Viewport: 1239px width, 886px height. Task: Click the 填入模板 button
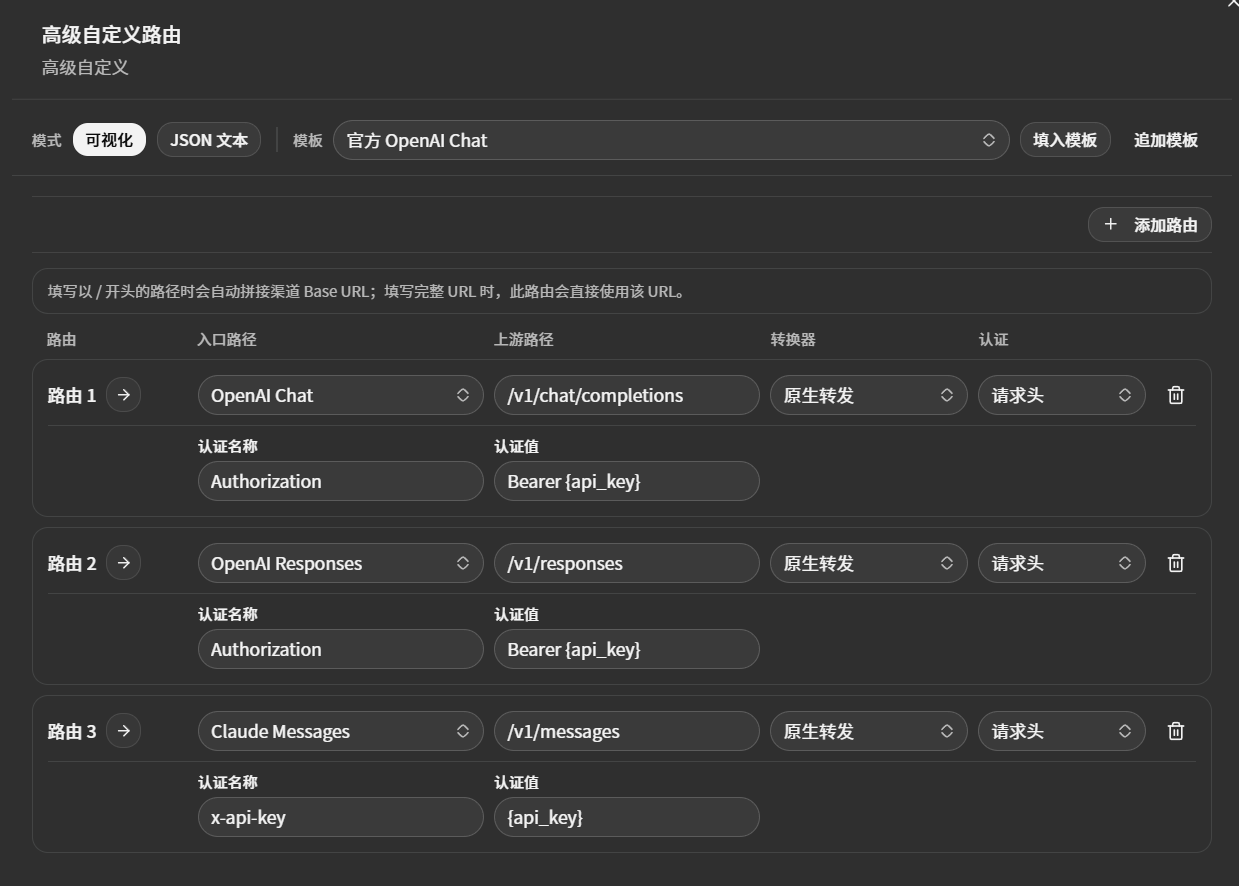tap(1065, 140)
